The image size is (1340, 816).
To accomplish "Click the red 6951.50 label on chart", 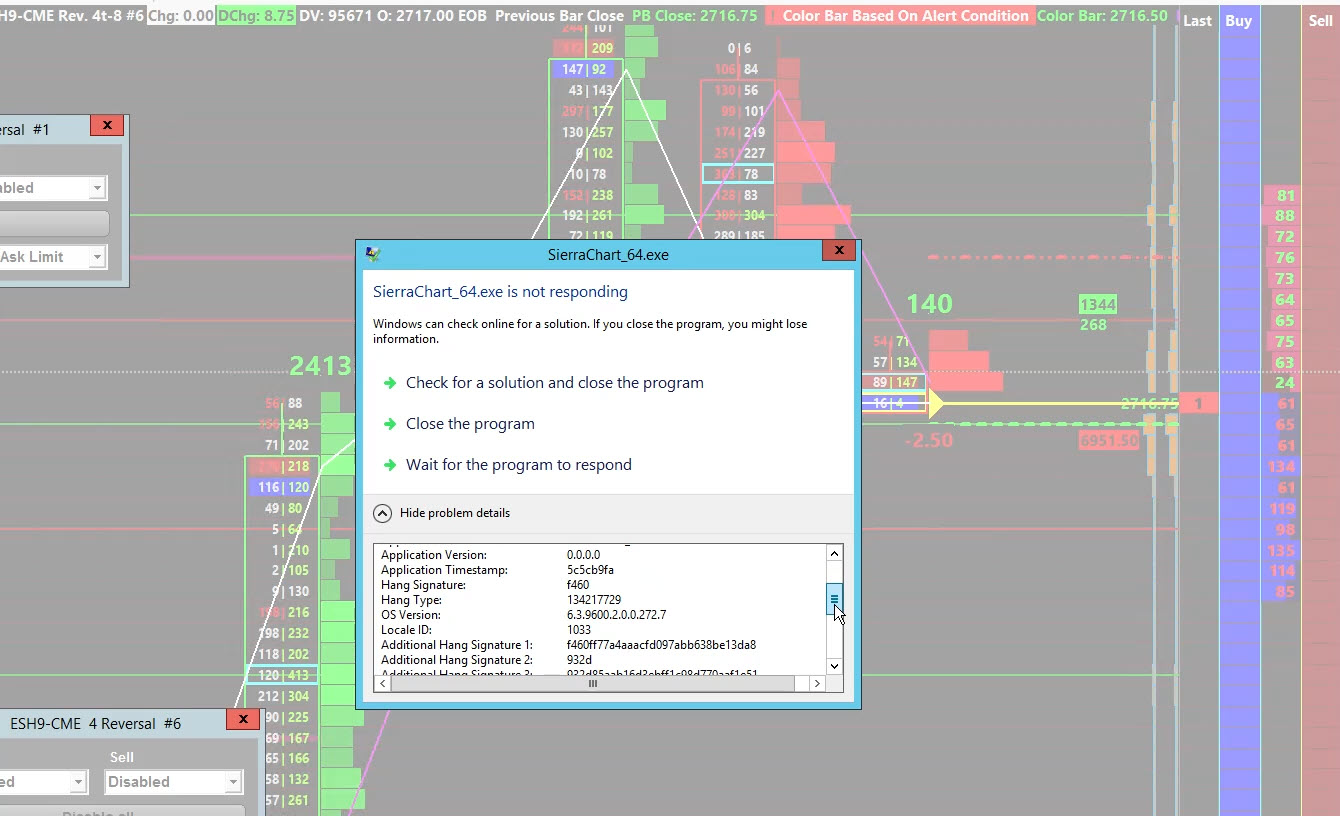I will point(1109,441).
